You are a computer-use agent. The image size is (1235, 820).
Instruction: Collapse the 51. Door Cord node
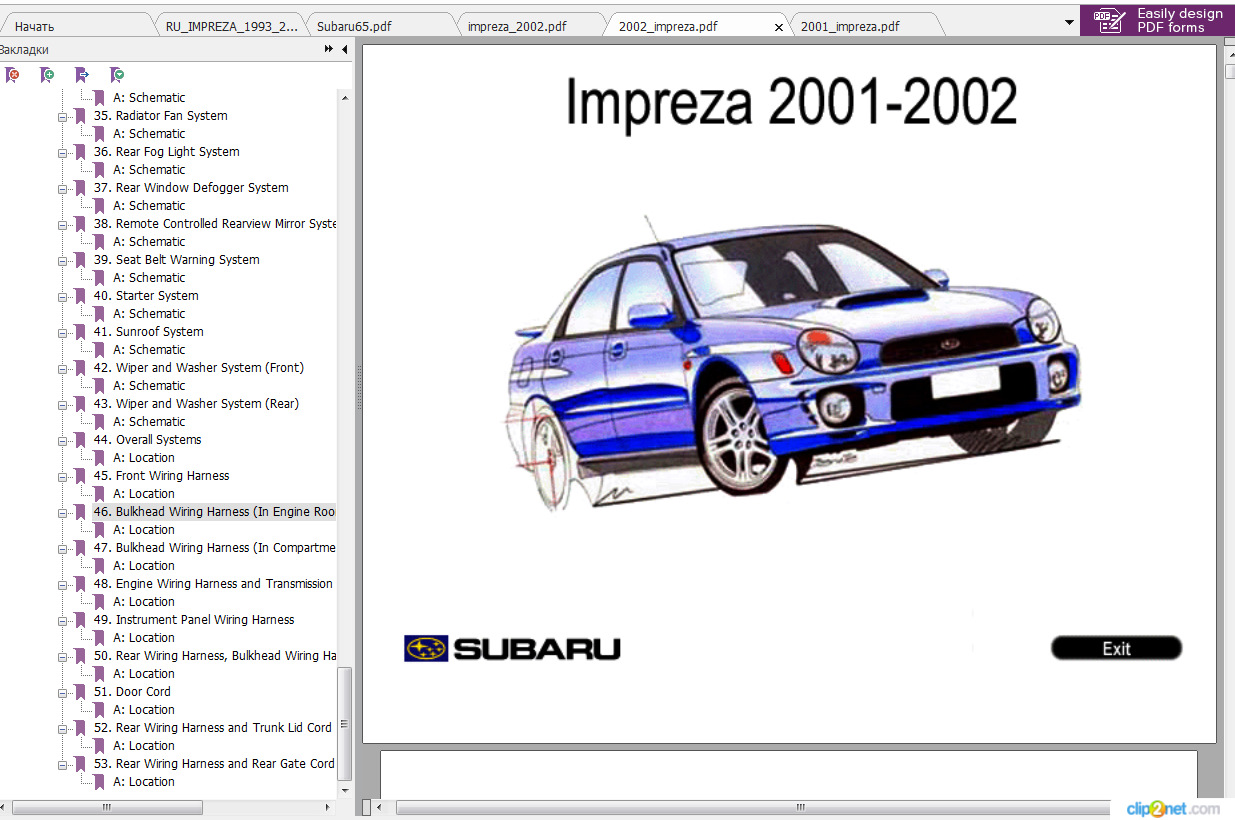tap(63, 693)
